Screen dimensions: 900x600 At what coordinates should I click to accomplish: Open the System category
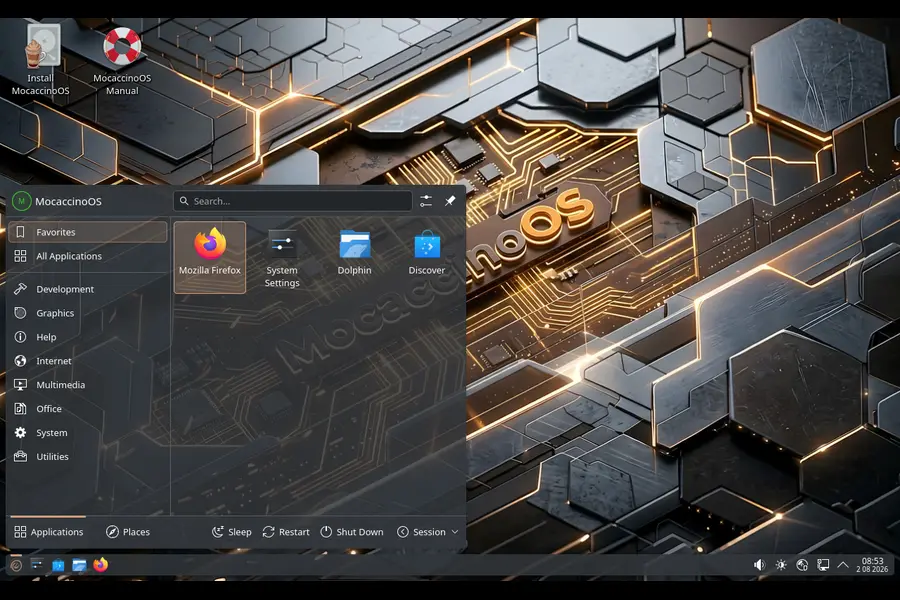pos(88,432)
